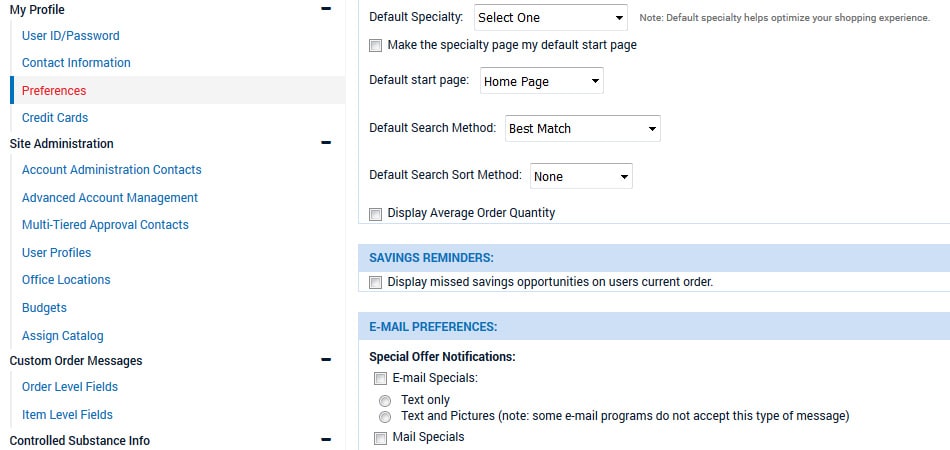950x450 pixels.
Task: Collapse the Site Administration section
Action: [x=325, y=143]
